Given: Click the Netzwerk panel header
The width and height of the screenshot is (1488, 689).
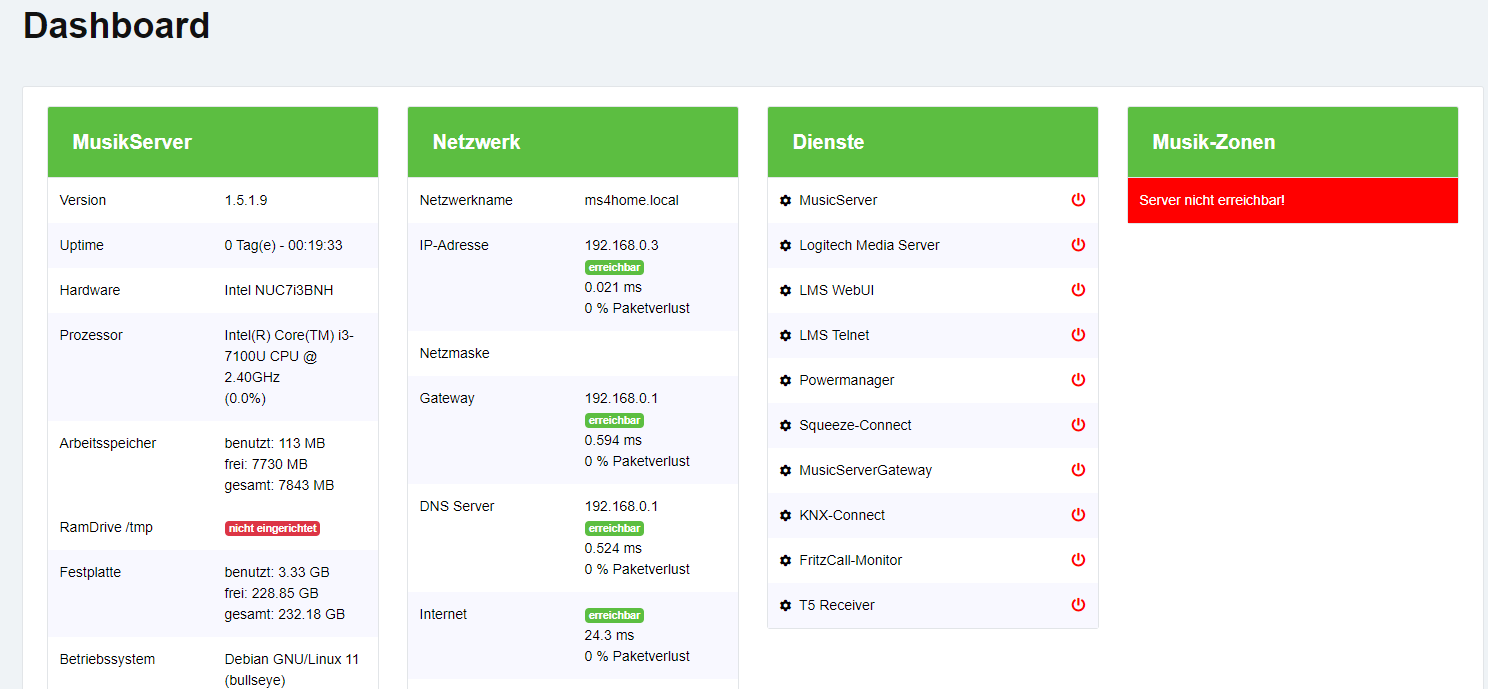Looking at the screenshot, I should [572, 142].
